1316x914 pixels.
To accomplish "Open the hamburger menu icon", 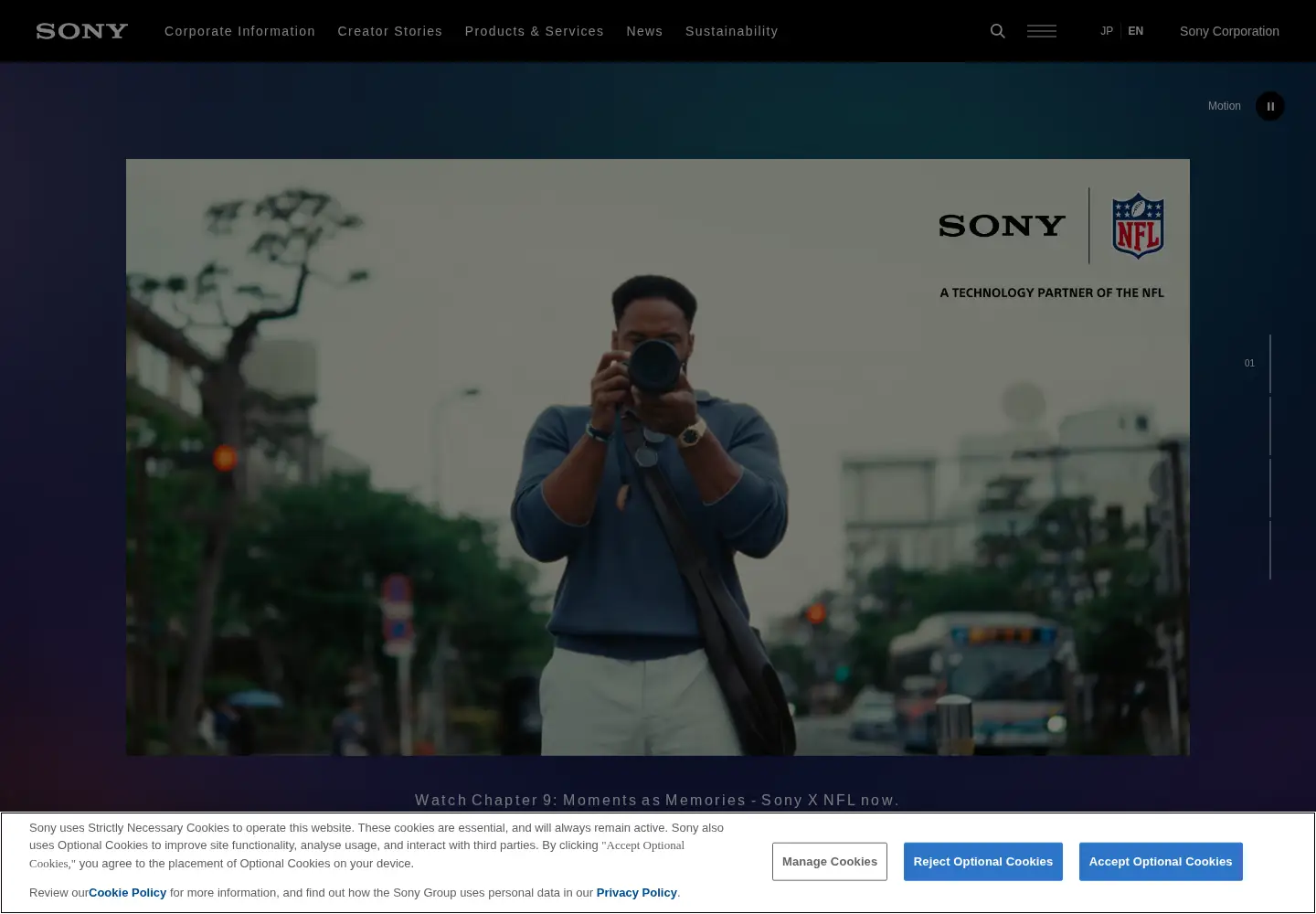I will pos(1042,31).
